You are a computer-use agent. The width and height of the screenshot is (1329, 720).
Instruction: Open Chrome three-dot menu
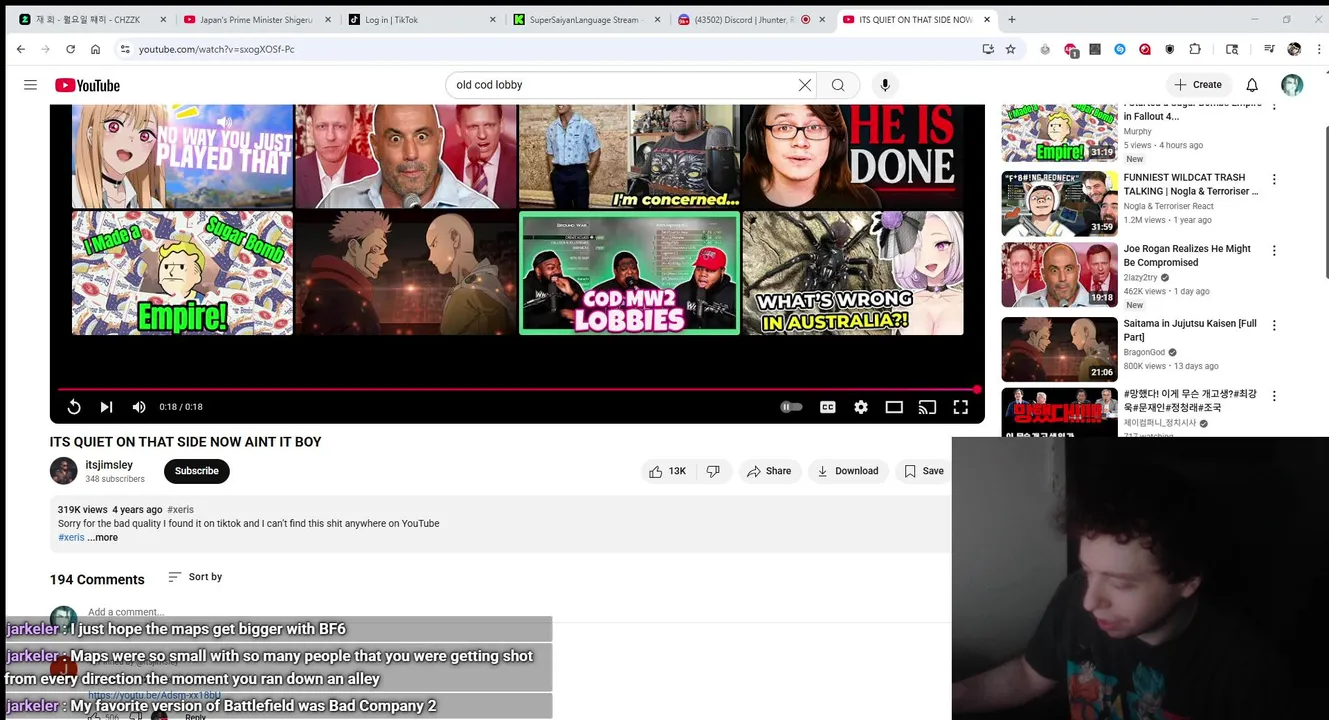(x=1317, y=49)
